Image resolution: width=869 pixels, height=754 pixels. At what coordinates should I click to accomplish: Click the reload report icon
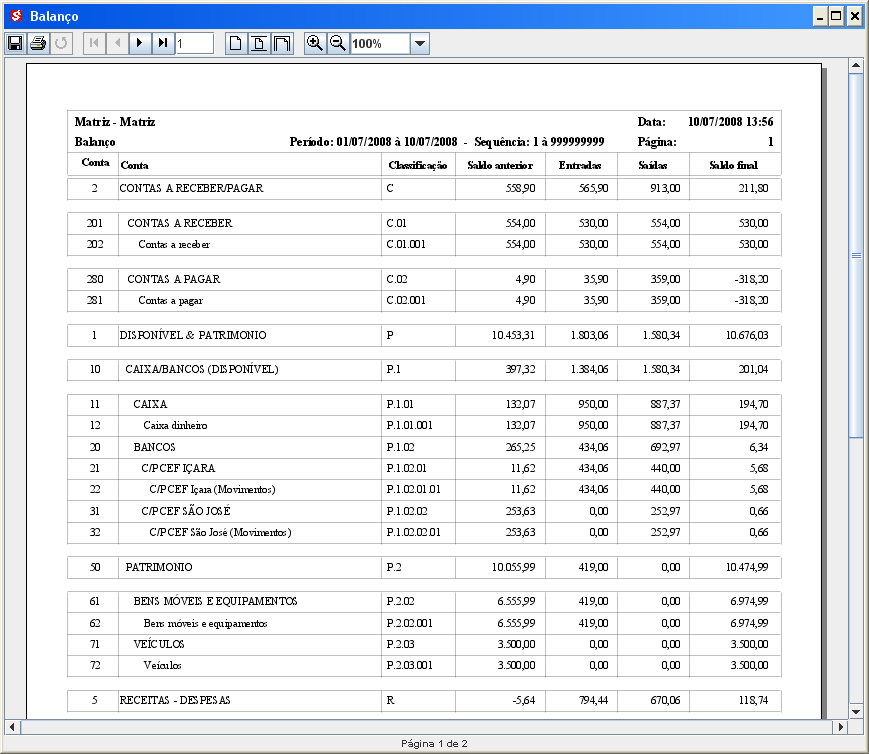tap(61, 43)
